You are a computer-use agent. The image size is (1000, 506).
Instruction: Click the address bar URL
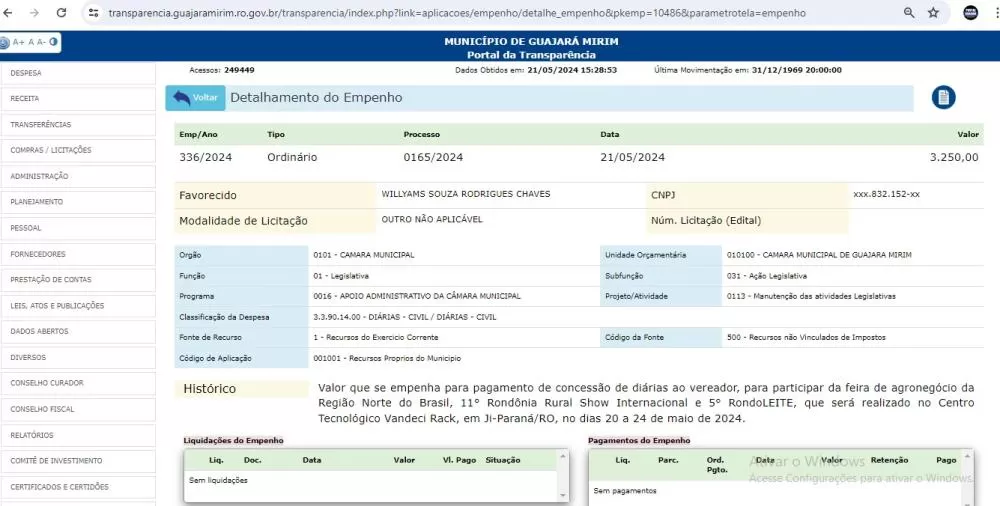coord(457,13)
